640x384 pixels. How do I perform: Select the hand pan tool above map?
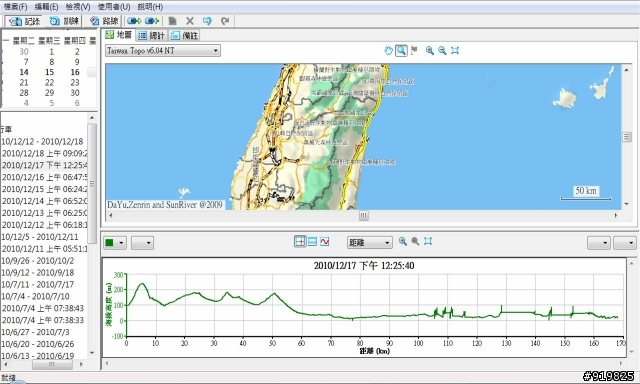tap(388, 51)
